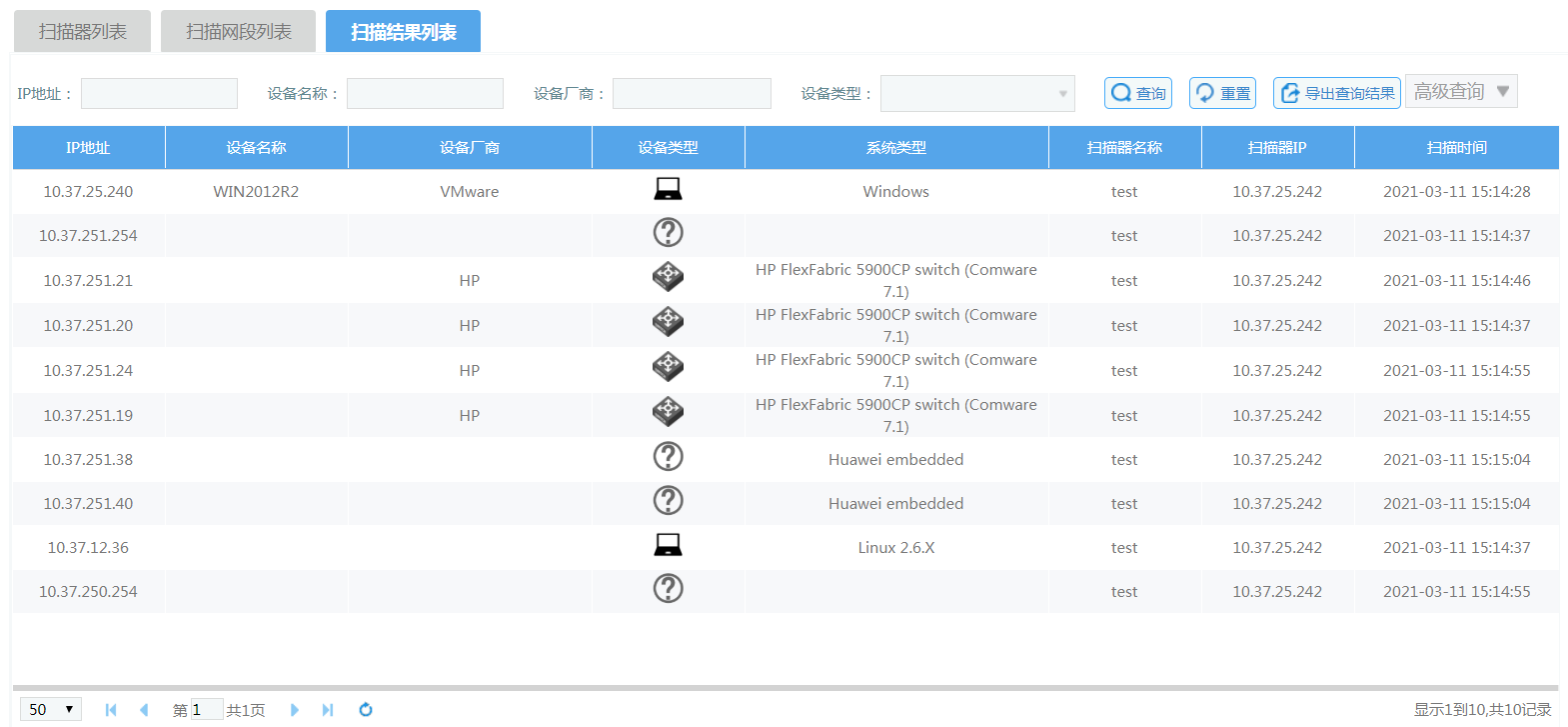Sort by the 扫描器IP column header
The image size is (1568, 727).
(x=1278, y=148)
